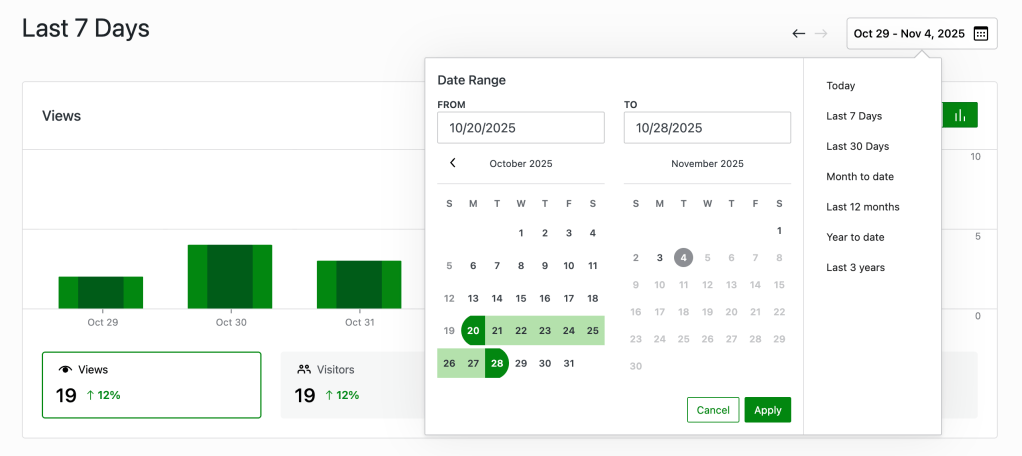Viewport: 1022px width, 456px height.
Task: Select Last 12 months preset
Action: click(x=863, y=207)
